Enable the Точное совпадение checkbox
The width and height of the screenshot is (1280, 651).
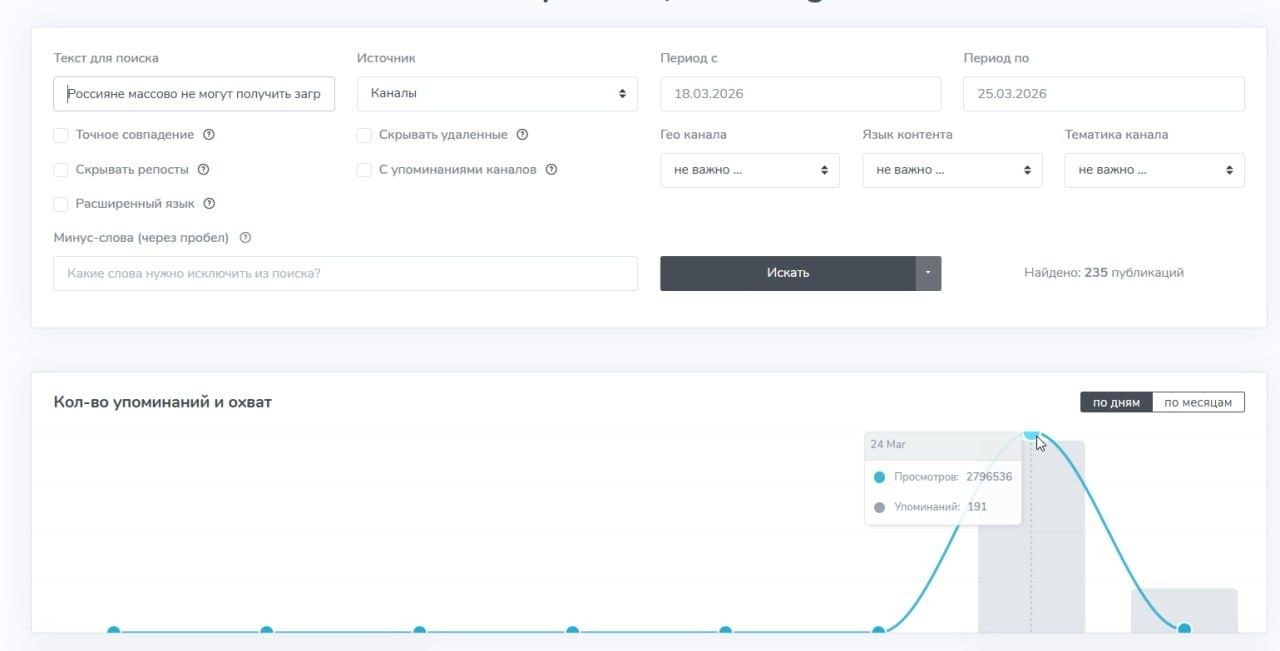pos(61,135)
